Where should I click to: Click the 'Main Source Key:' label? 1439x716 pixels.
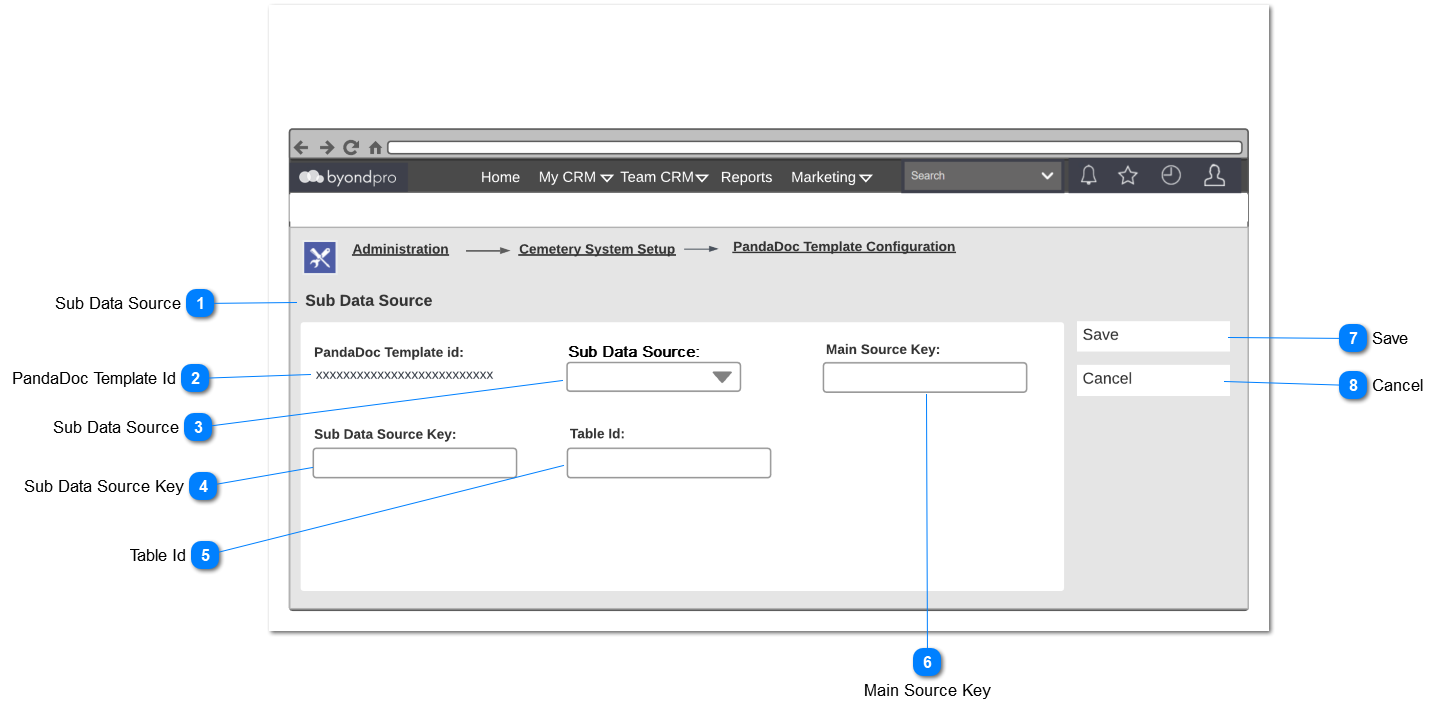click(x=883, y=349)
